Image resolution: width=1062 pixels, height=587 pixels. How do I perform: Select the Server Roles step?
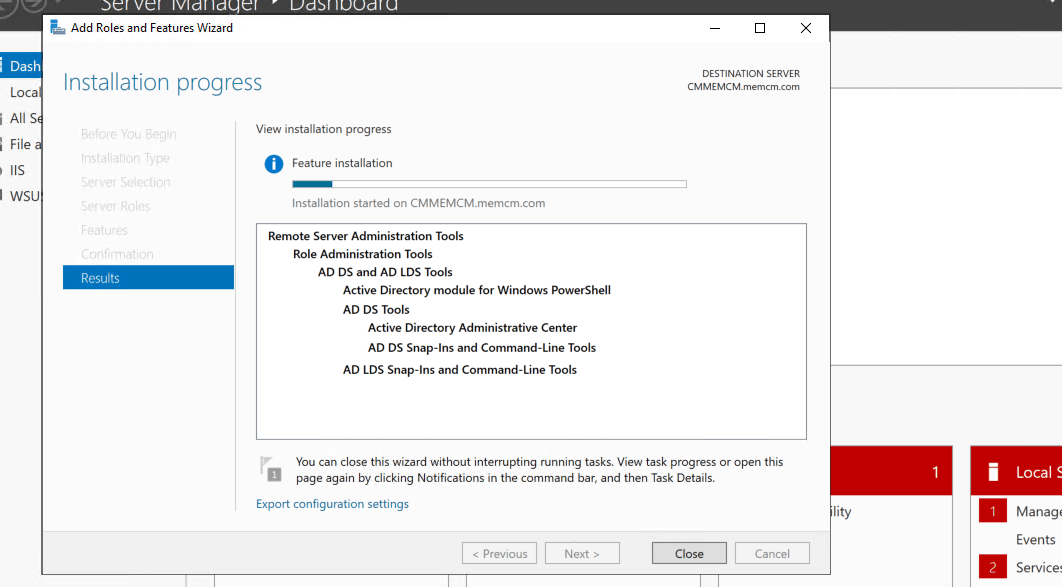point(115,206)
